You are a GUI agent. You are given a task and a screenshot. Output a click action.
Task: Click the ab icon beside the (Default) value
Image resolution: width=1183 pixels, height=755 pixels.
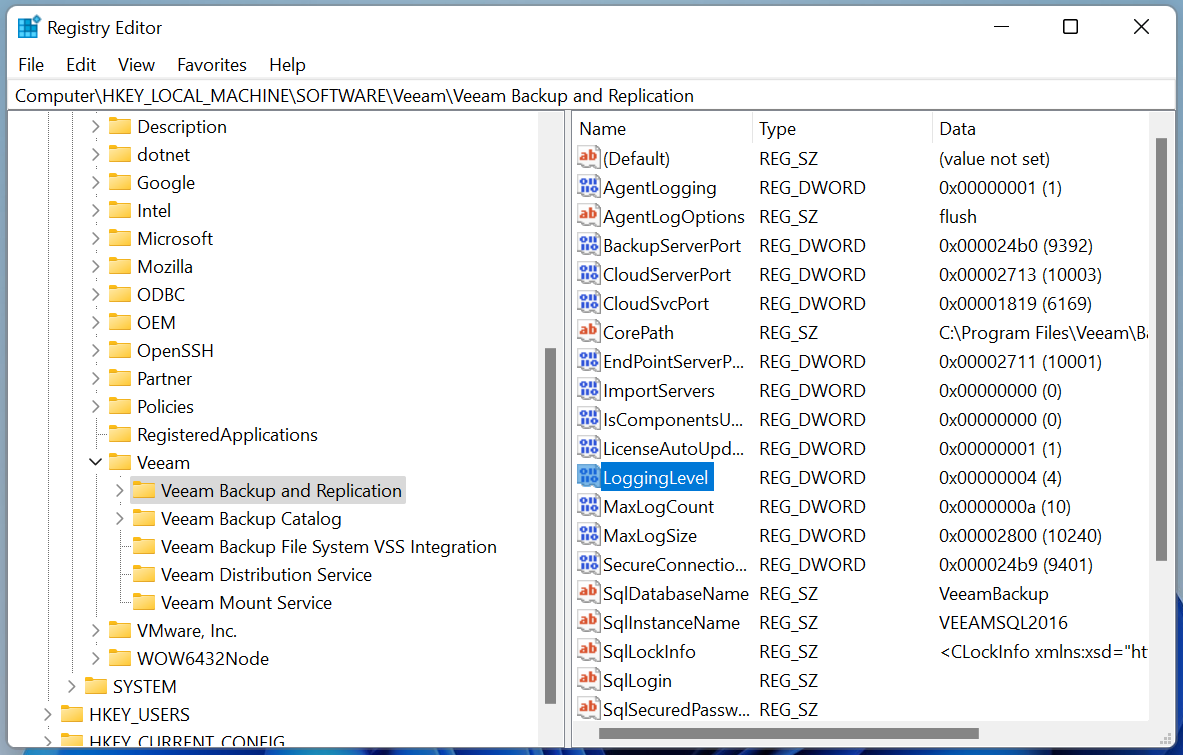click(x=588, y=158)
